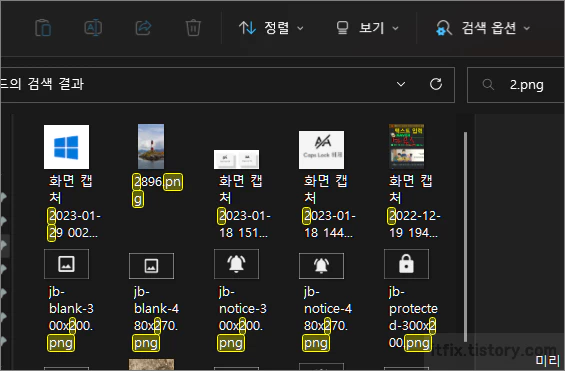Click the Paste clipboard icon in toolbar
Image resolution: width=565 pixels, height=371 pixels.
(43, 28)
